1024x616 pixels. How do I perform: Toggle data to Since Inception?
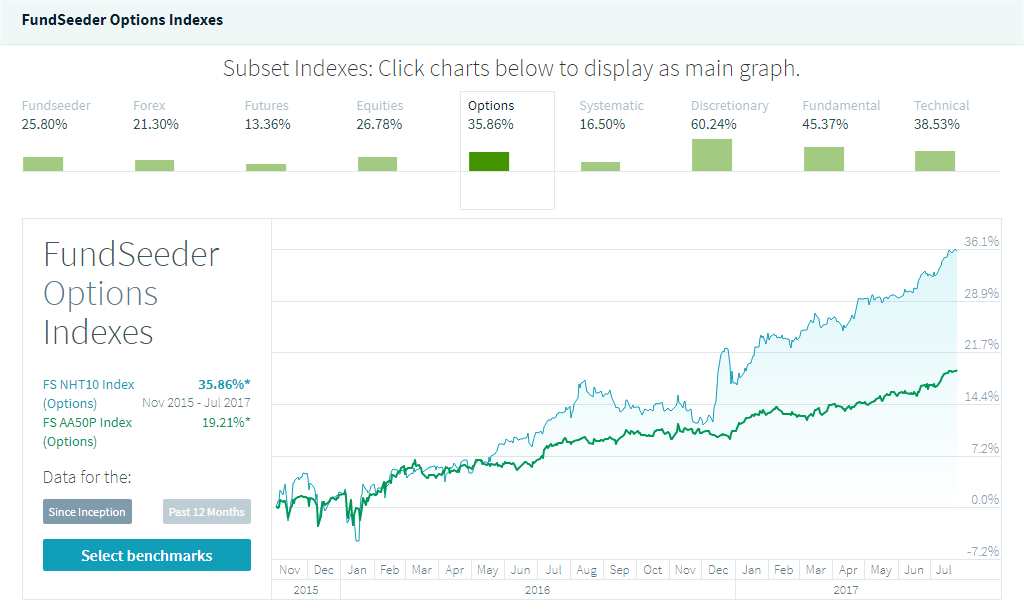tap(87, 512)
